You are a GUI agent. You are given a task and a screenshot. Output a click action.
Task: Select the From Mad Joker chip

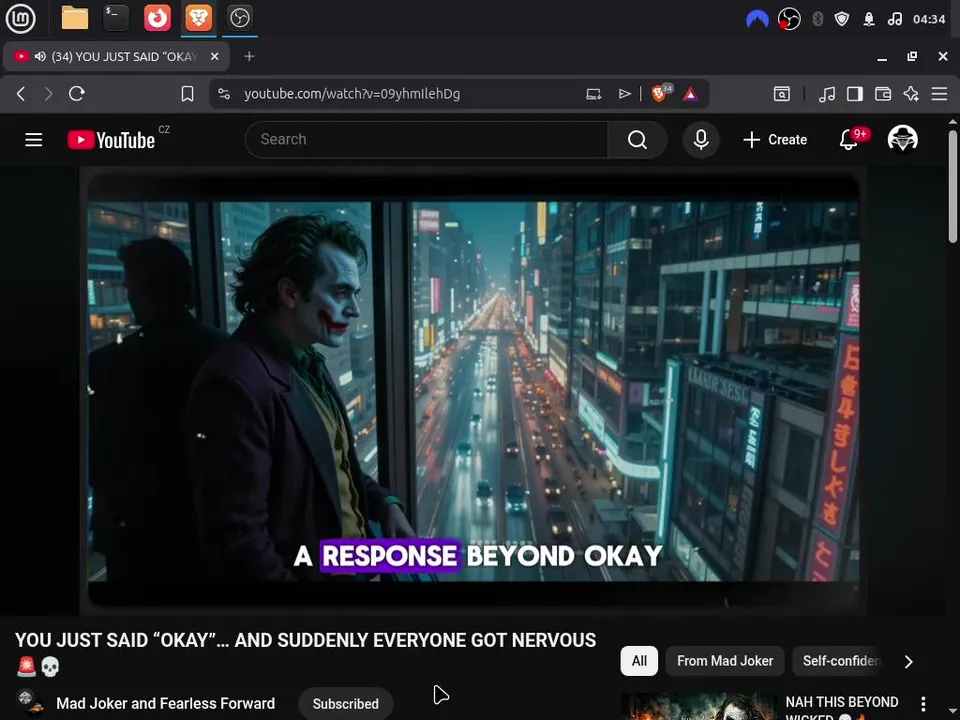(x=725, y=661)
